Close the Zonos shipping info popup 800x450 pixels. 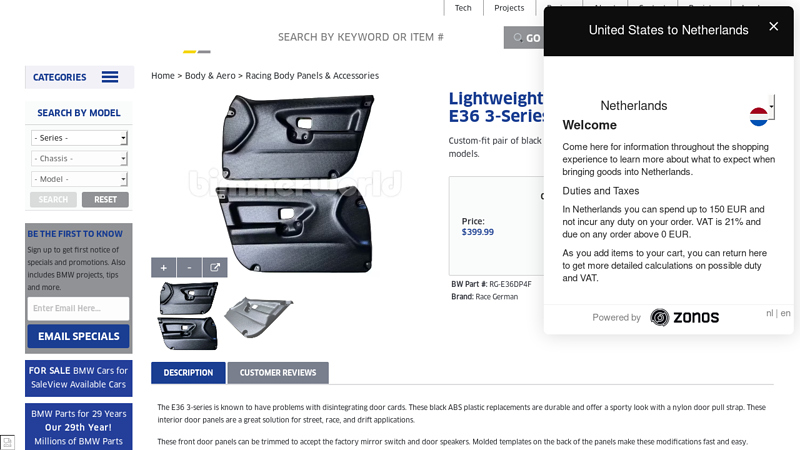click(773, 27)
